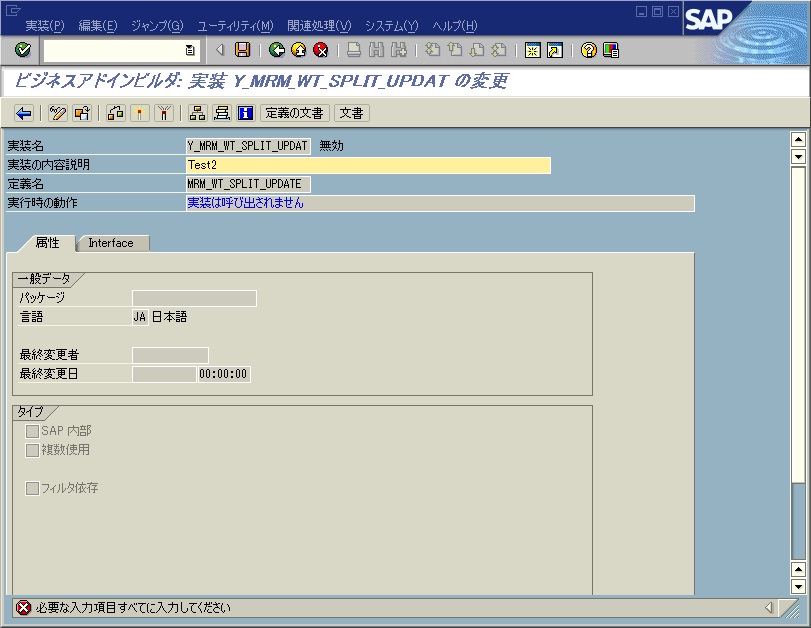Enable the 複数使用 checkbox
811x628 pixels.
(34, 450)
